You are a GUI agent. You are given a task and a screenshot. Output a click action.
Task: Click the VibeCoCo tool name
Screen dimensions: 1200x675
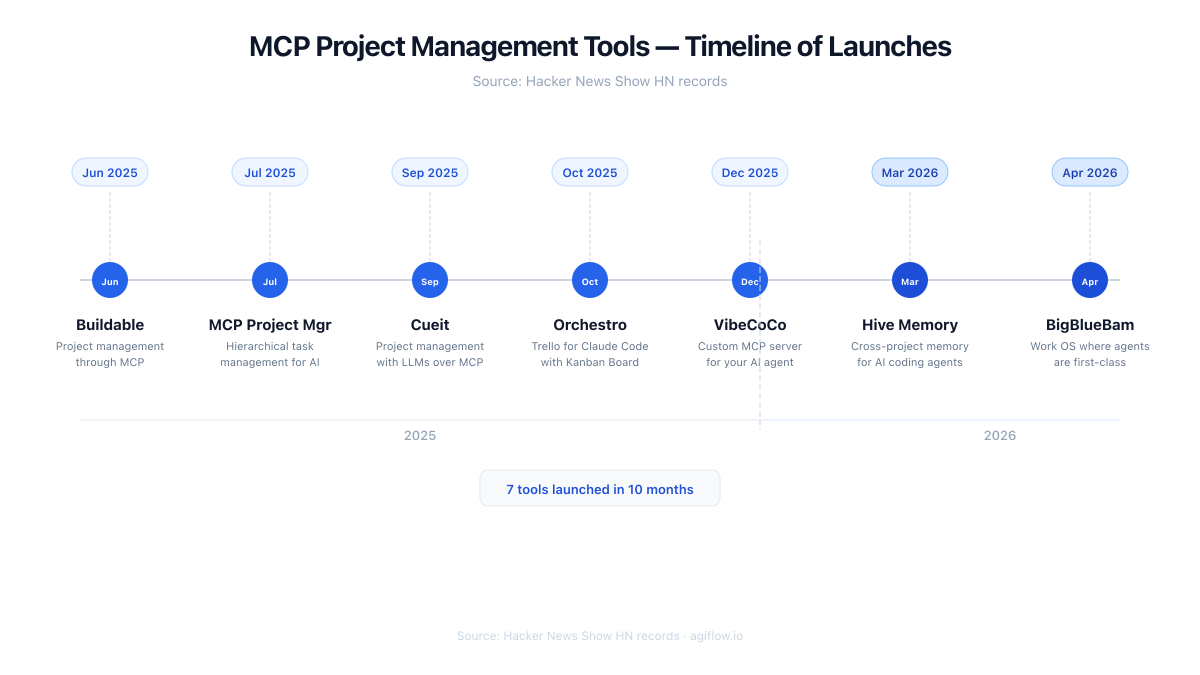coord(750,325)
